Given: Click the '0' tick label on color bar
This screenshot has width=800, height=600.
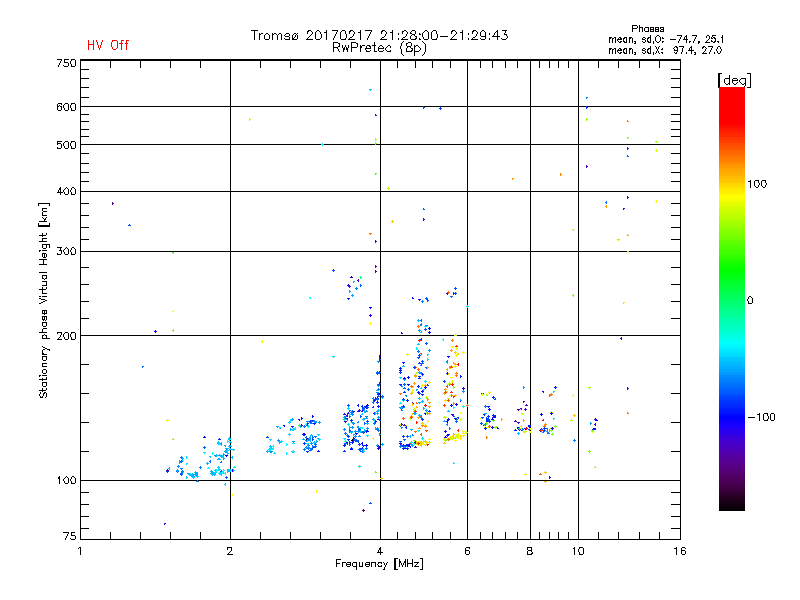Looking at the screenshot, I should pos(750,301).
